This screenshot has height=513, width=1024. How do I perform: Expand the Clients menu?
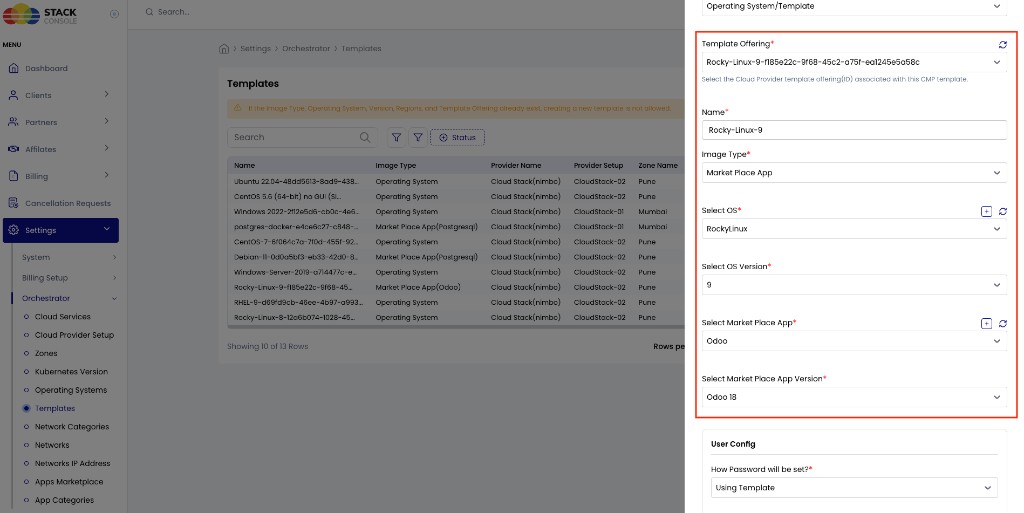tap(61, 95)
